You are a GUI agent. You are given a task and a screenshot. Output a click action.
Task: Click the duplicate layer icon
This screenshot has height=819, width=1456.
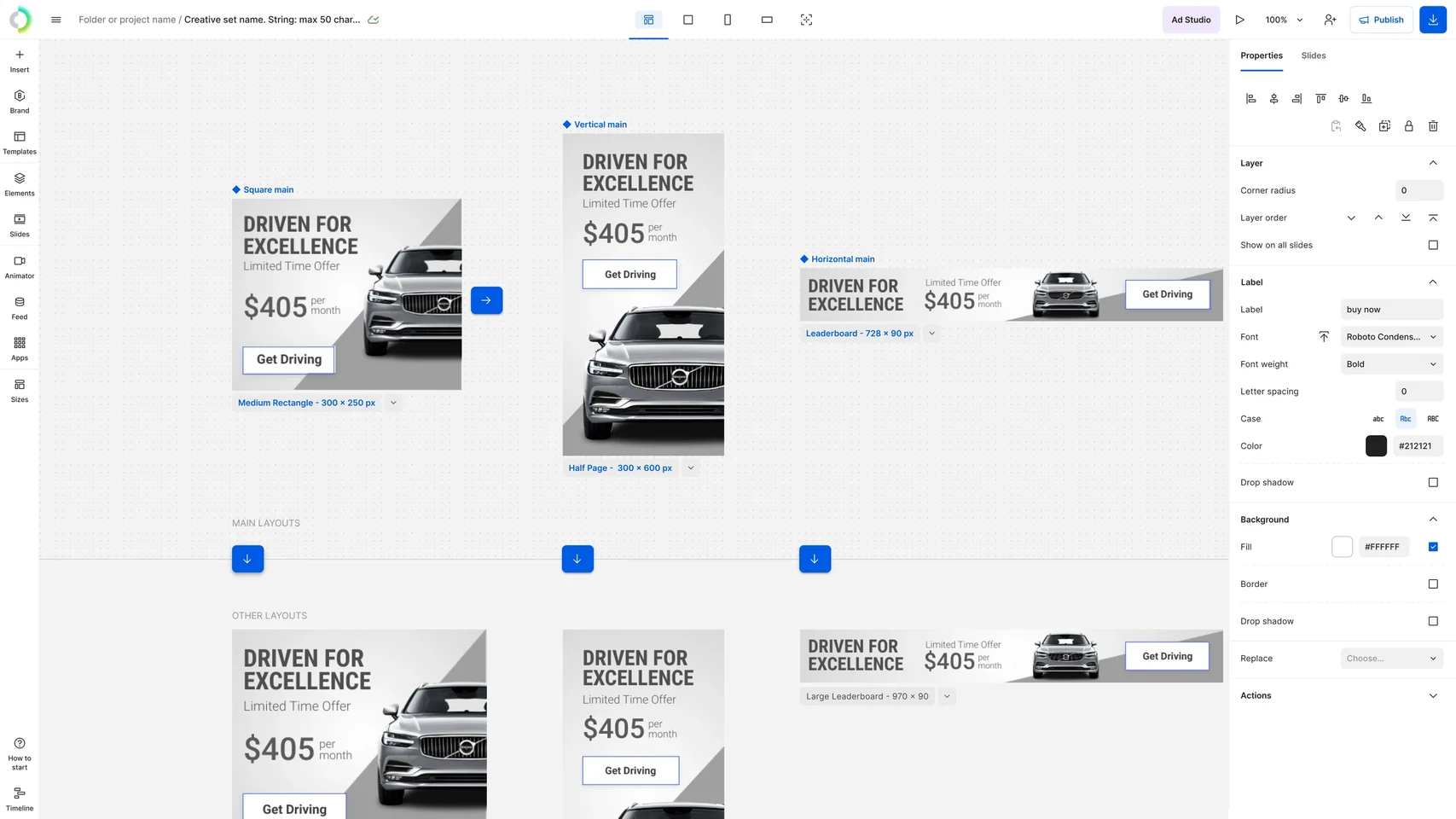[1384, 126]
